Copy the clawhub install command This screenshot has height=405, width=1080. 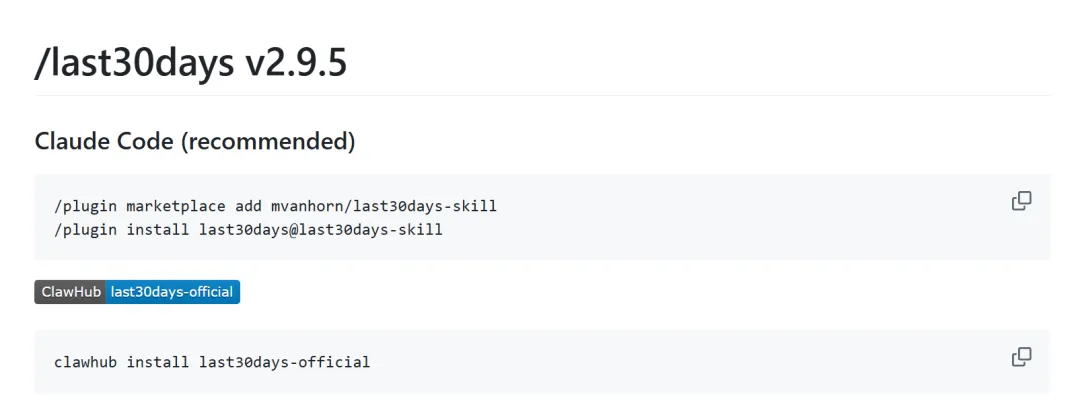pos(1021,357)
